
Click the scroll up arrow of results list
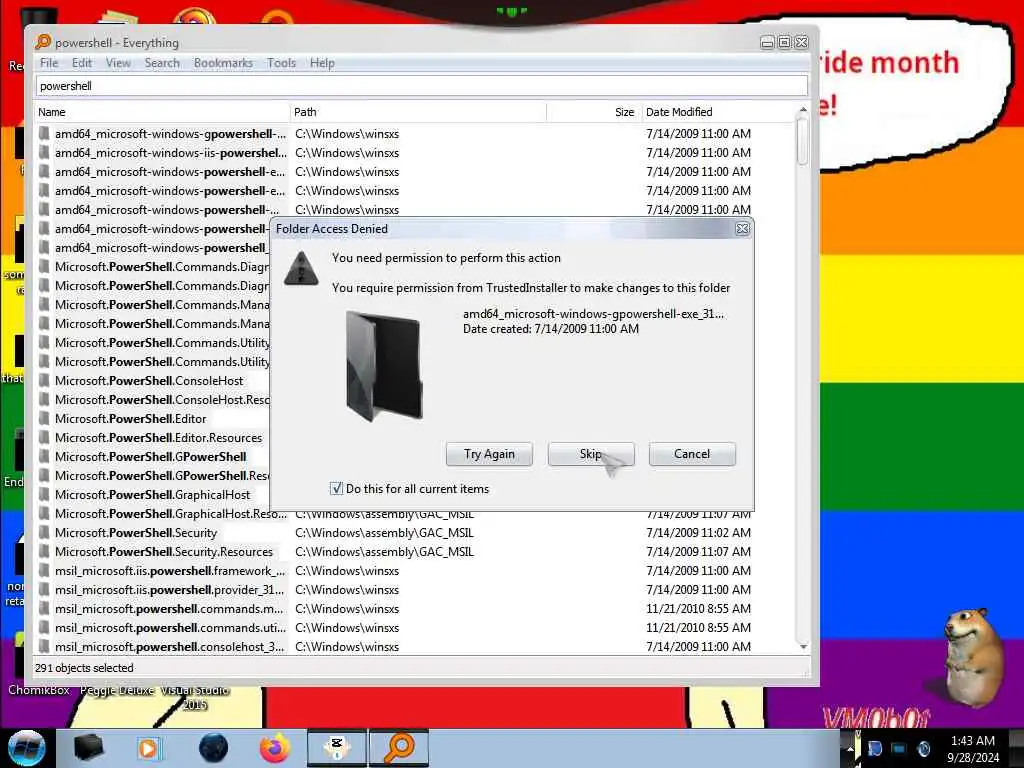[803, 110]
